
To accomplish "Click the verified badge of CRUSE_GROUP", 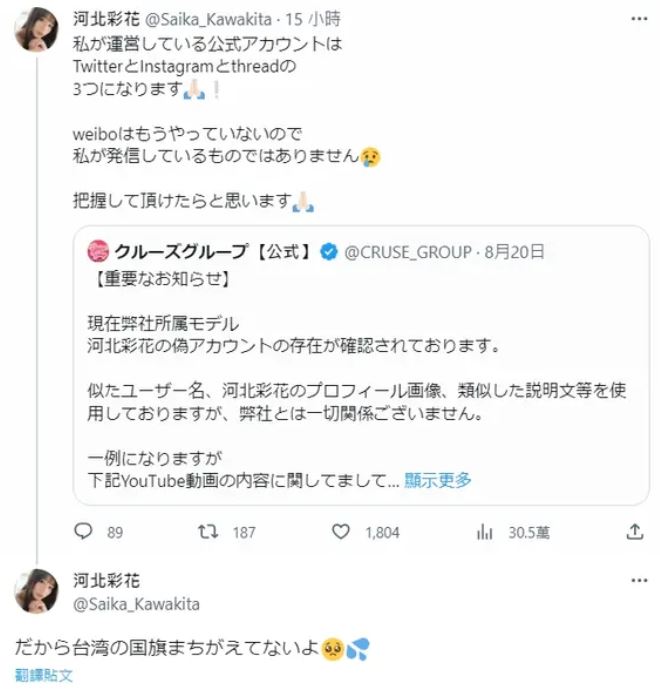I will (327, 251).
